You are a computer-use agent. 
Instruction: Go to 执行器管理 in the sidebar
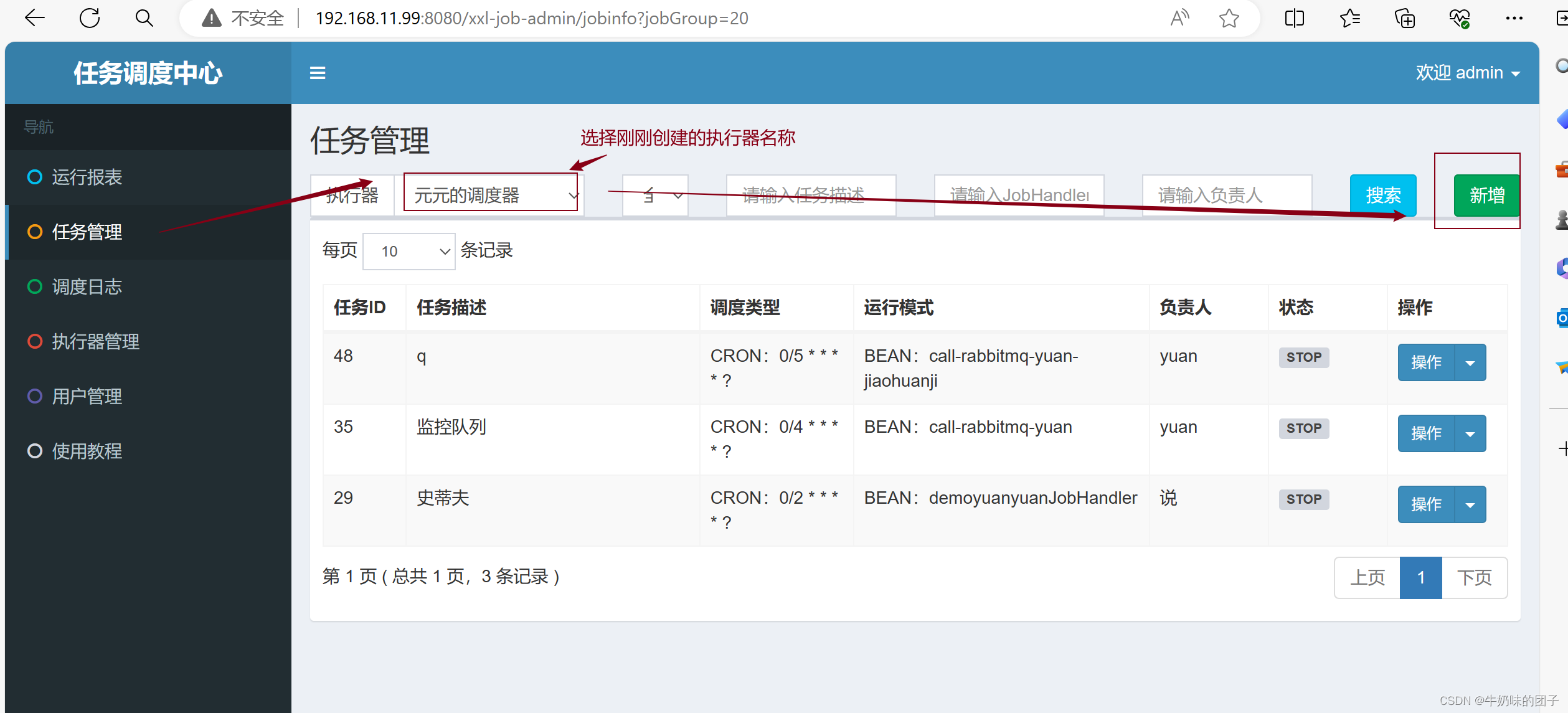point(95,342)
